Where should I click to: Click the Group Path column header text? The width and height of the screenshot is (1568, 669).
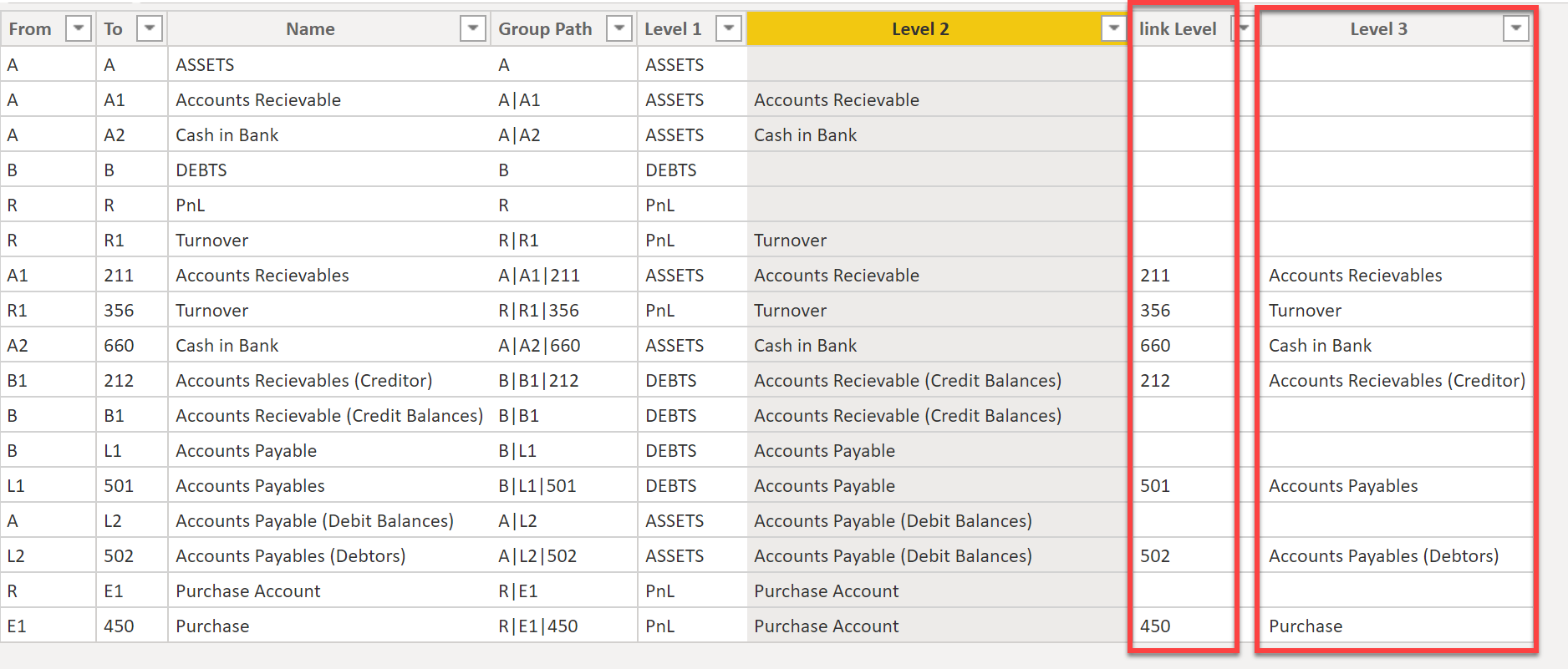click(545, 29)
